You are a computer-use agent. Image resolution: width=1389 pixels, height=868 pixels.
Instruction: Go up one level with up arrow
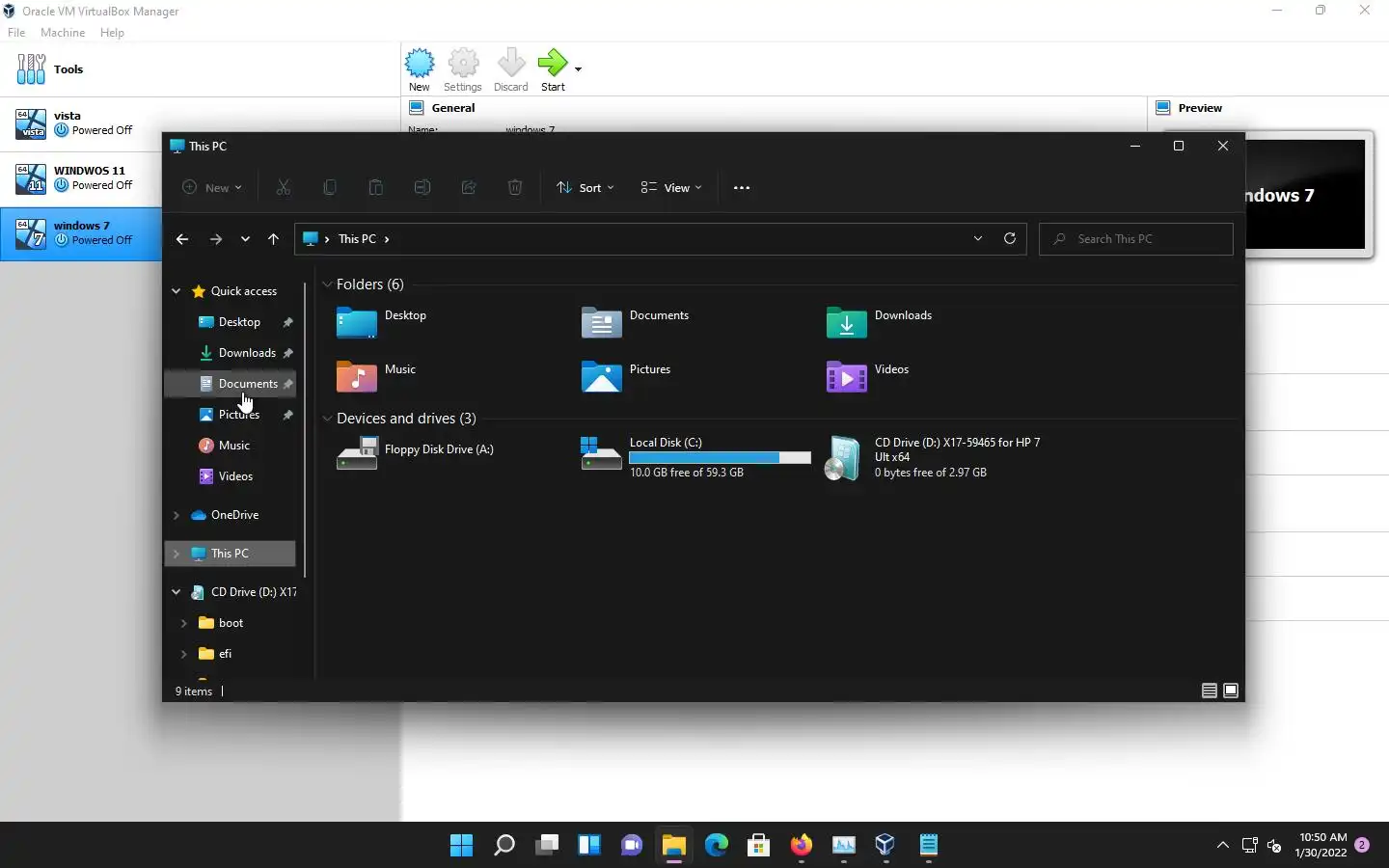[274, 239]
